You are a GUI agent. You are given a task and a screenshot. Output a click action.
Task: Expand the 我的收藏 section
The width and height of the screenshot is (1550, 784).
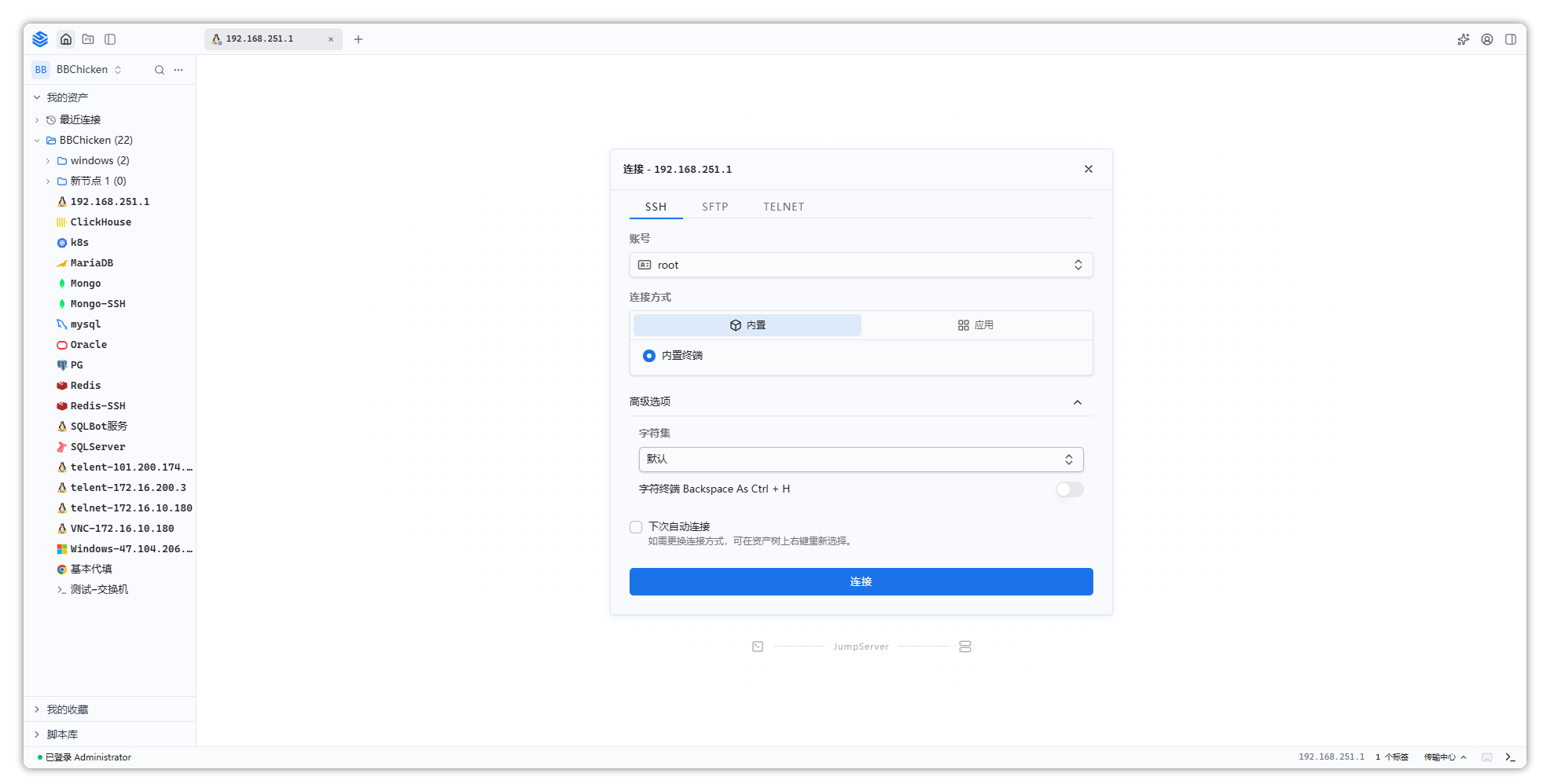(x=37, y=709)
